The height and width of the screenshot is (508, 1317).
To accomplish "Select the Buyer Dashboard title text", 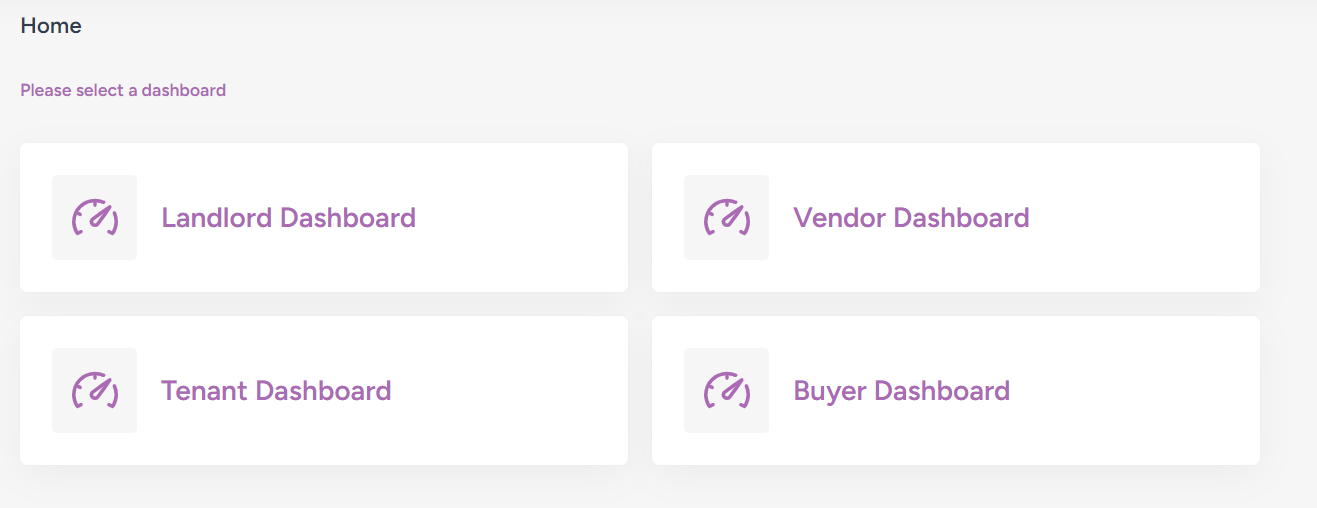I will (x=901, y=391).
